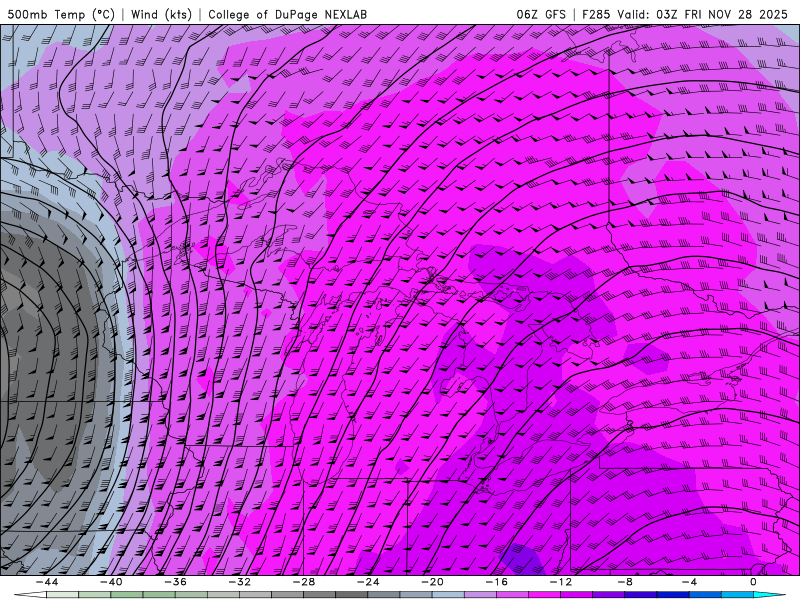Screen dimensions: 800x600
Task: Click 'College of DuPage NEXLAB' attribution text
Action: point(287,14)
